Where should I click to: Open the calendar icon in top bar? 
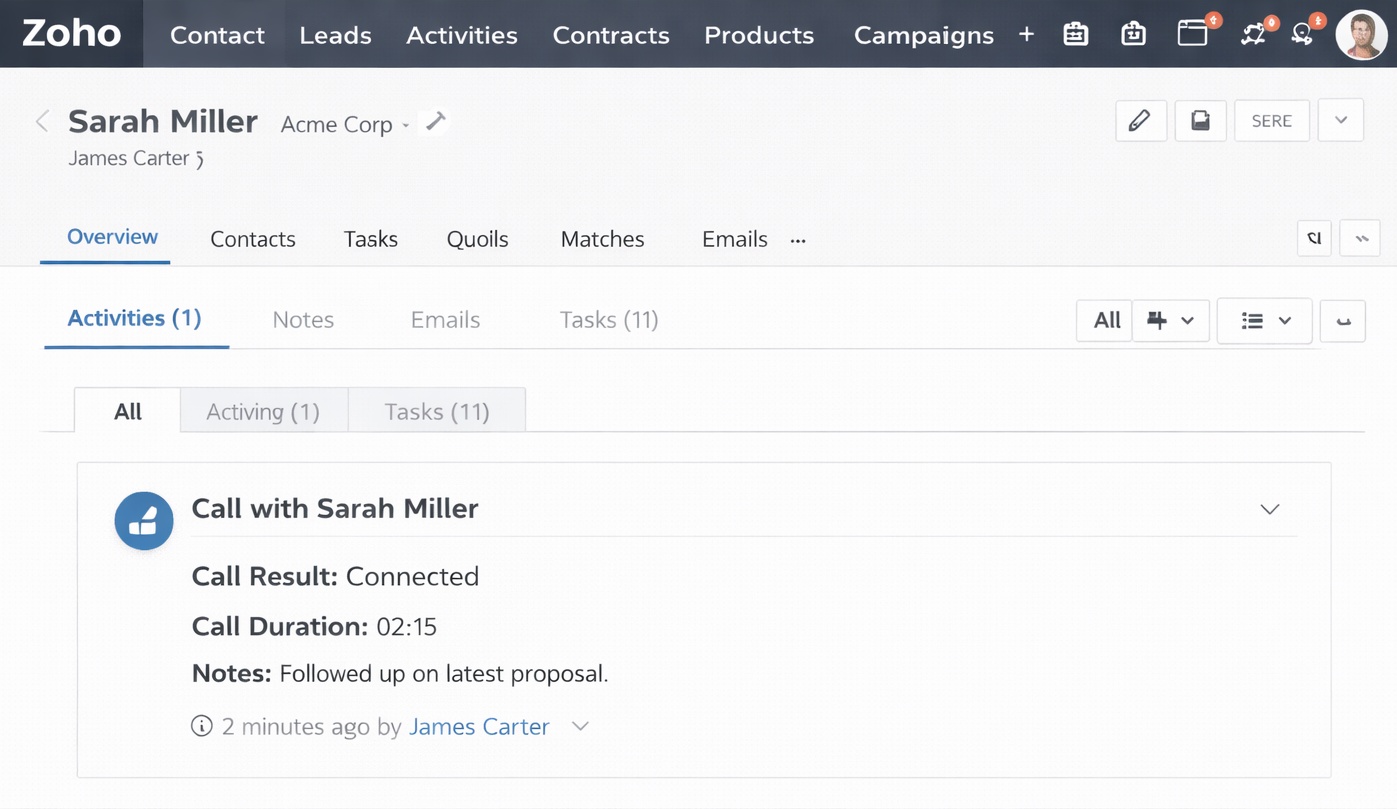click(x=1076, y=34)
